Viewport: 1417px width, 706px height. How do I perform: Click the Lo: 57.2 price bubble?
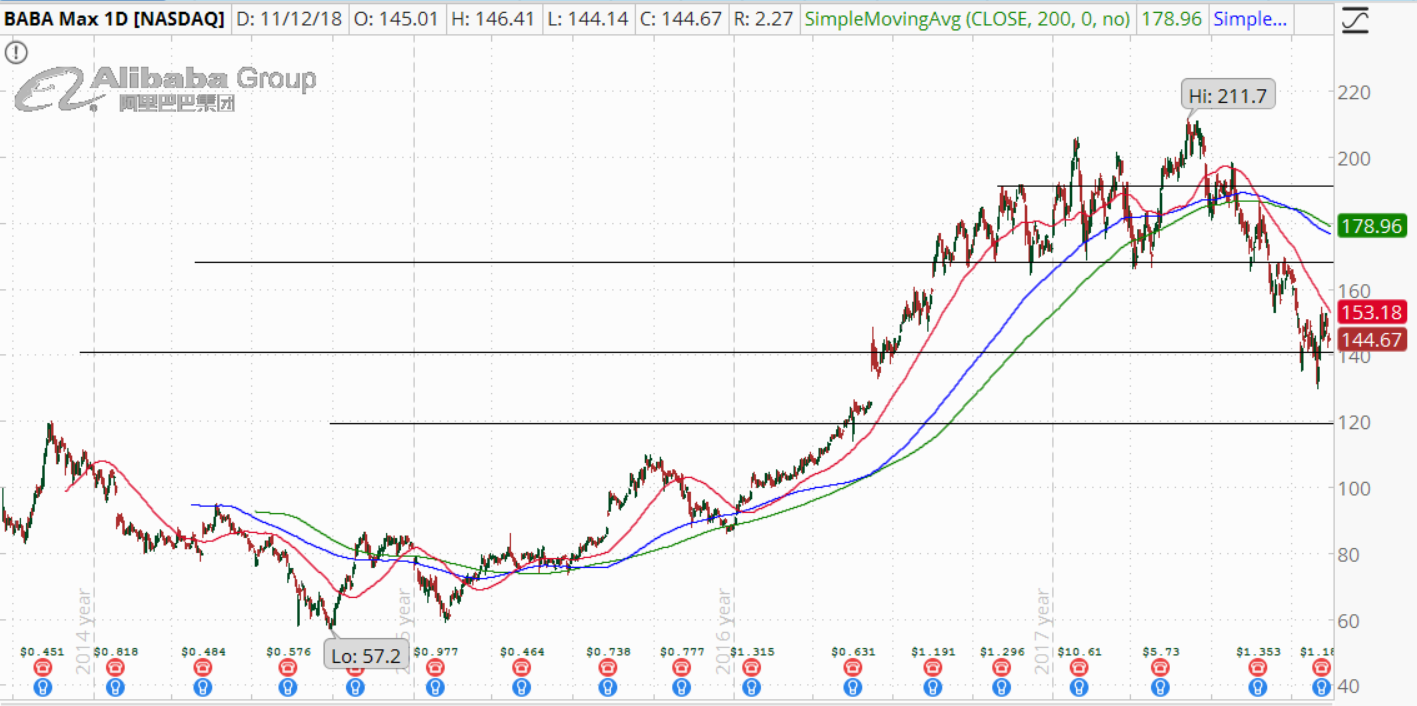368,657
